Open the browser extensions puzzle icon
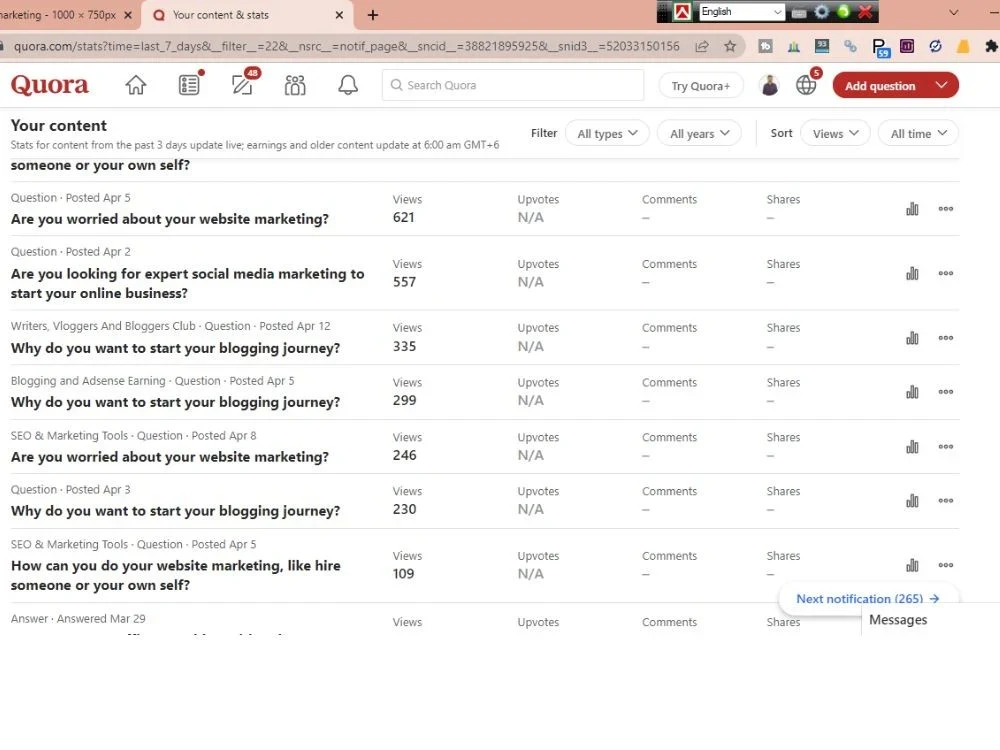Viewport: 1000px width, 750px height. 991,46
